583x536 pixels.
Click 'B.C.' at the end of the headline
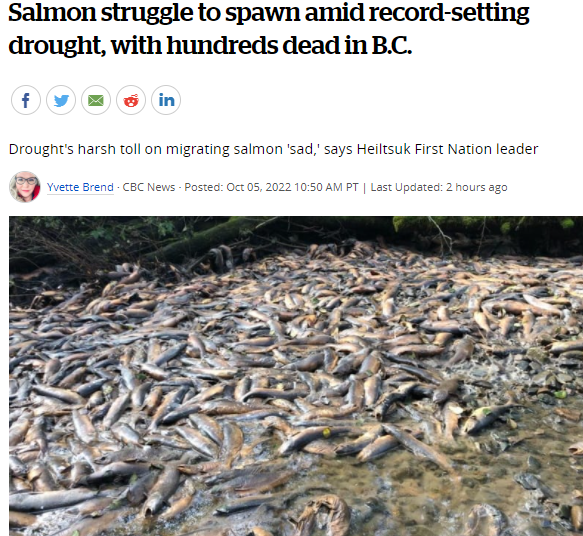(392, 45)
